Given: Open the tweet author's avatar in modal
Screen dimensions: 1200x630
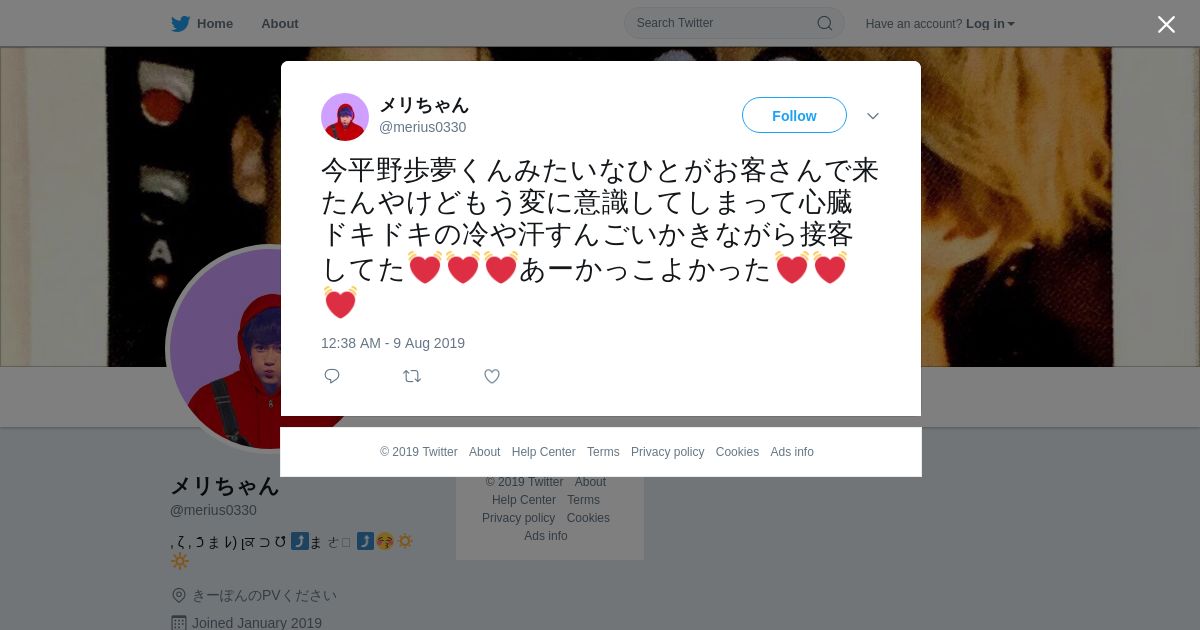Looking at the screenshot, I should 345,117.
